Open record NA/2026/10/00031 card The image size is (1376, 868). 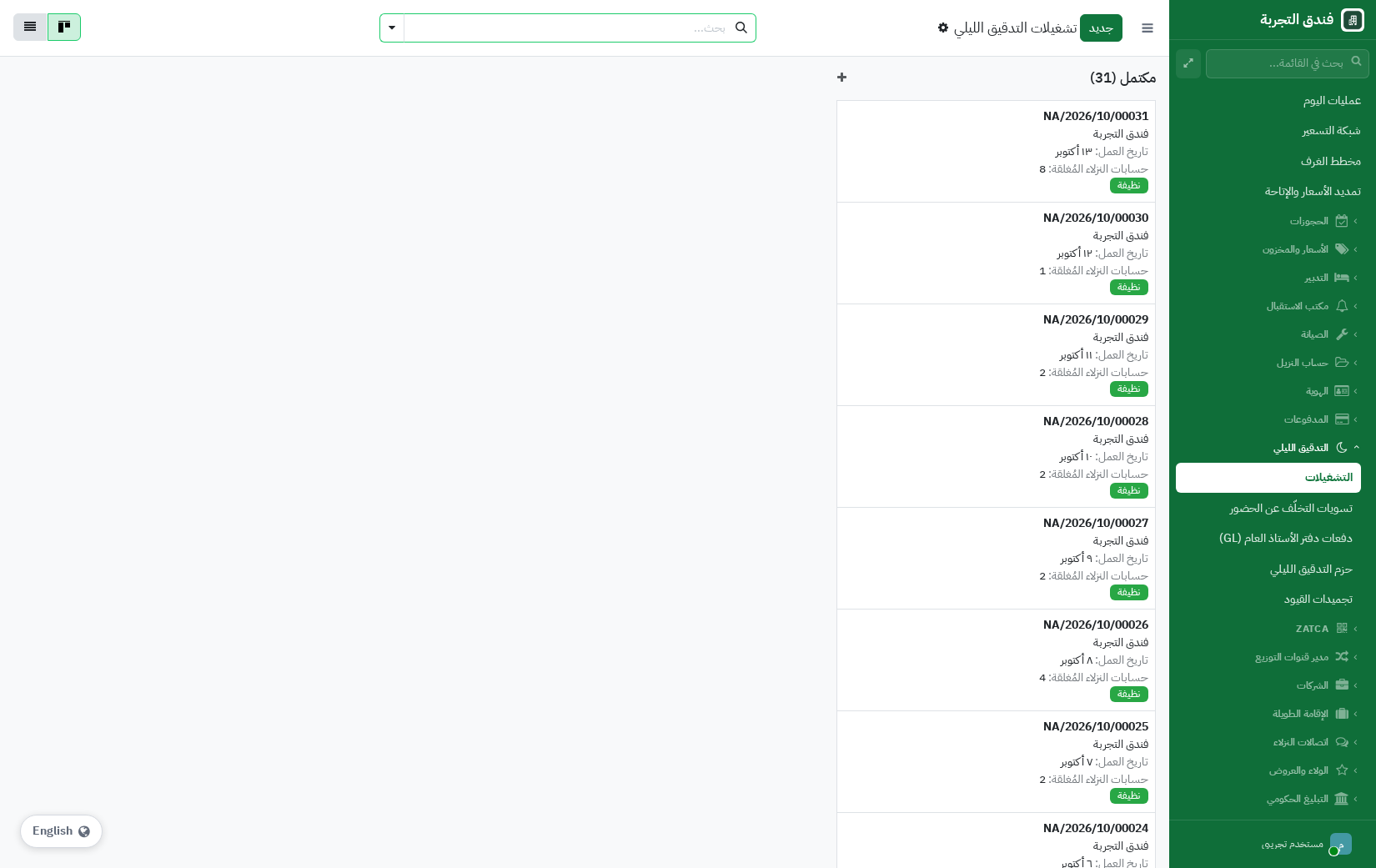(996, 152)
